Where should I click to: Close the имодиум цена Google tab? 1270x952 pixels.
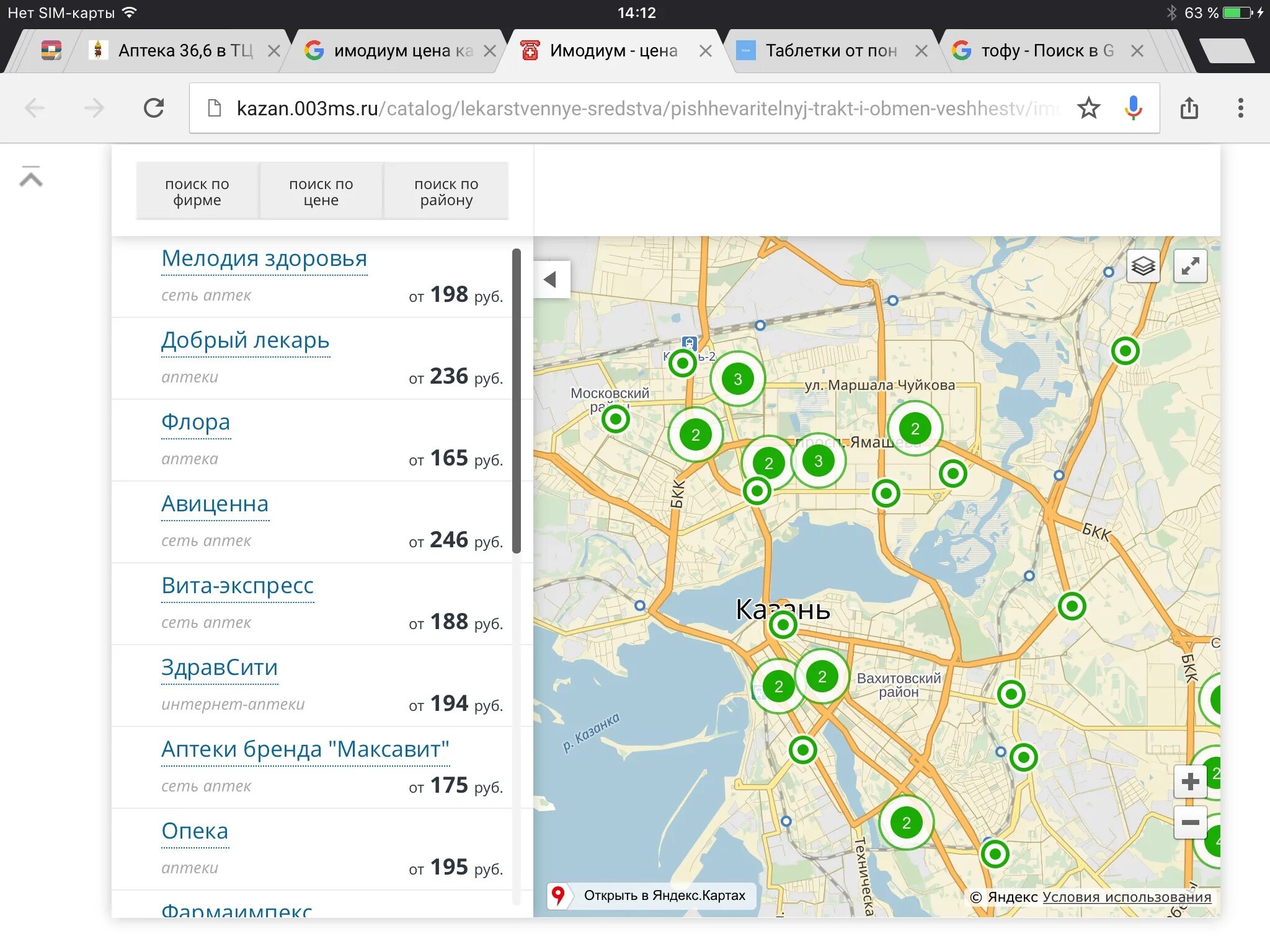pos(490,51)
